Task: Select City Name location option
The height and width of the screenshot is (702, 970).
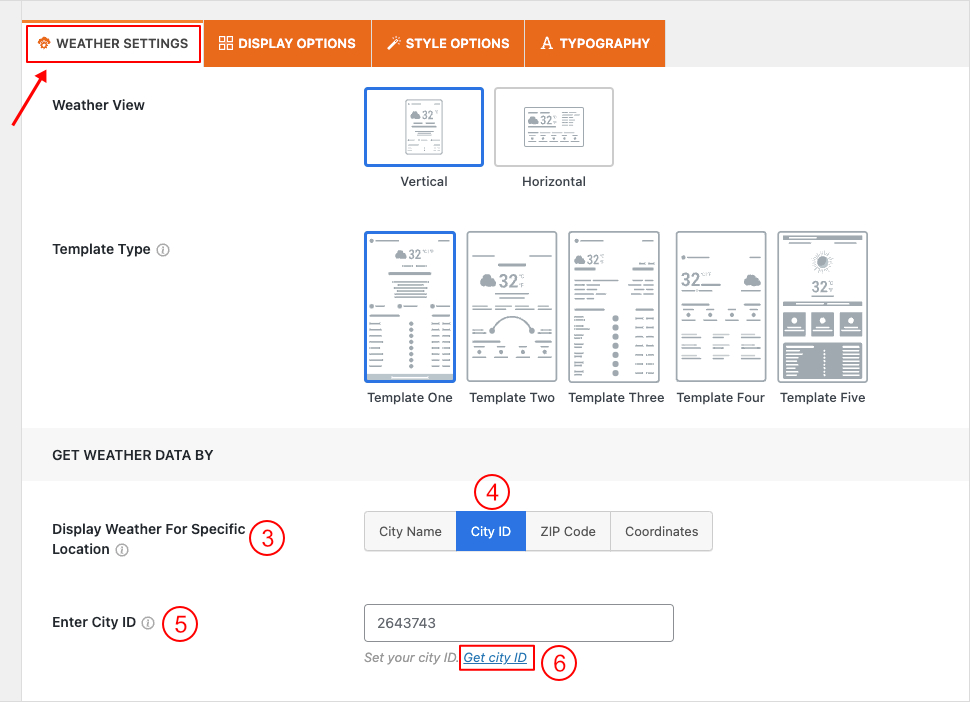Action: pyautogui.click(x=410, y=532)
